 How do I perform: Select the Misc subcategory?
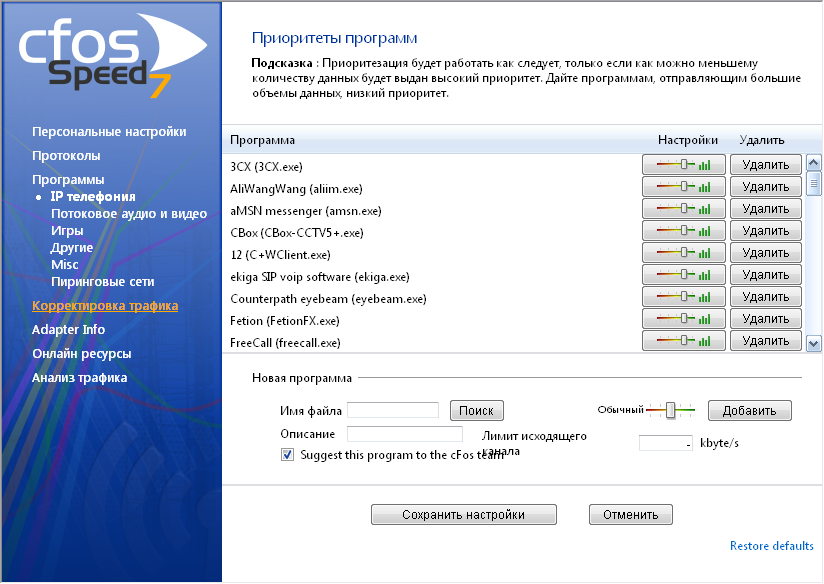[65, 264]
